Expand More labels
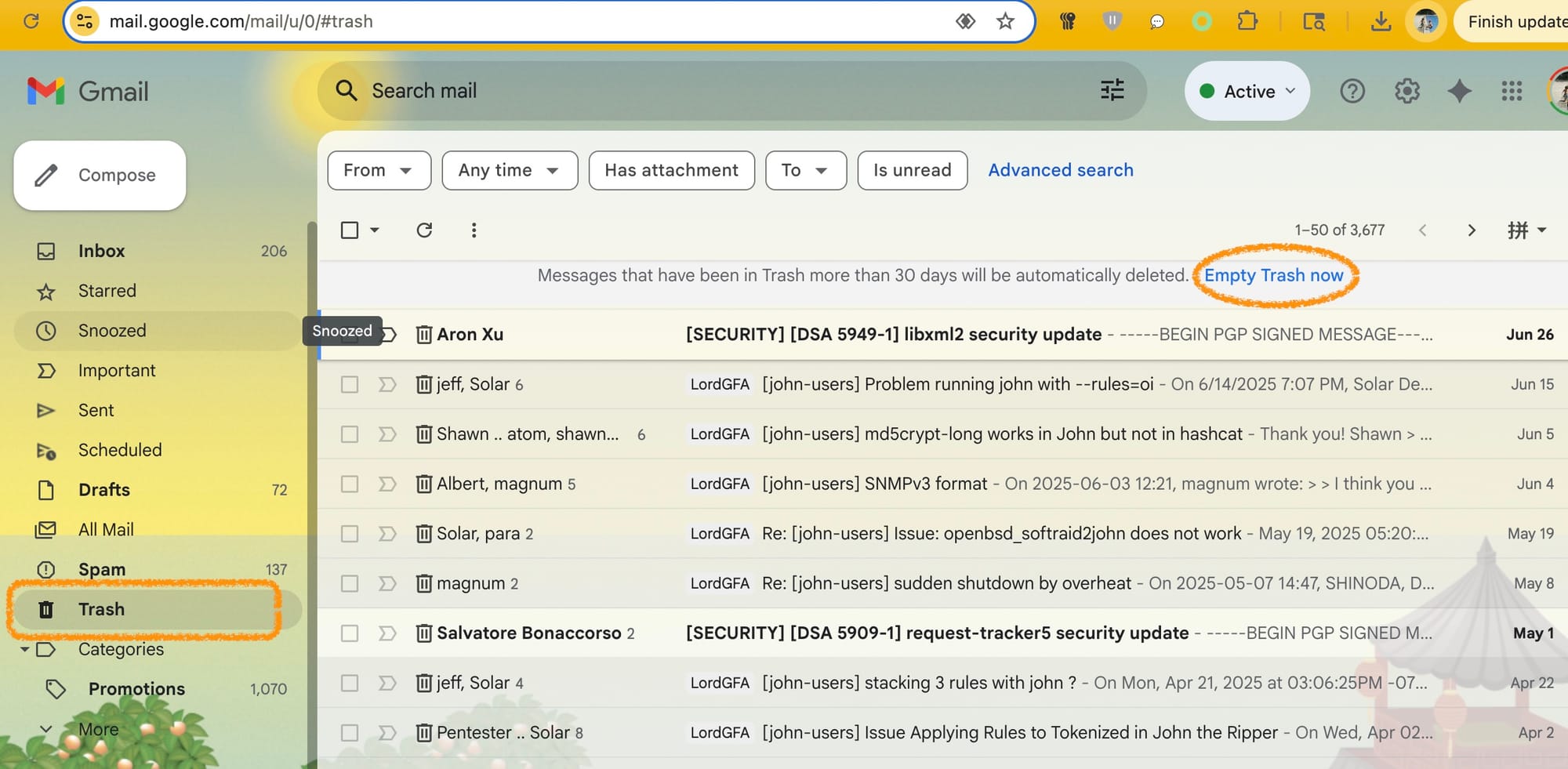1568x769 pixels. pyautogui.click(x=98, y=729)
